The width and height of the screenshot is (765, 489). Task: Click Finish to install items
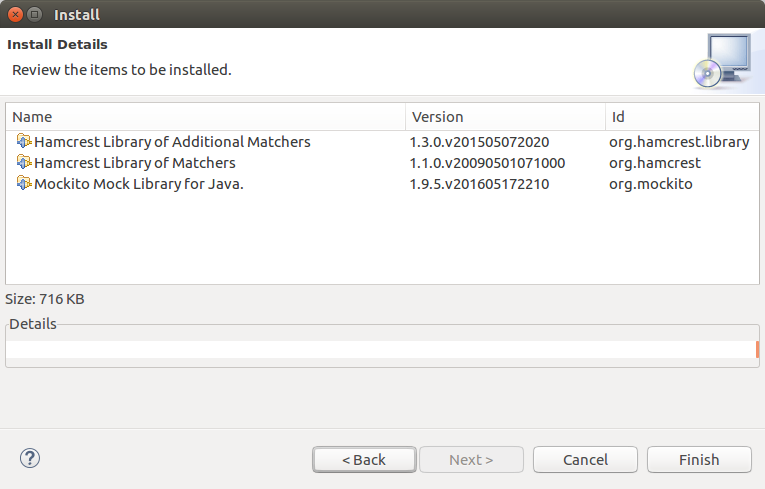(x=699, y=460)
